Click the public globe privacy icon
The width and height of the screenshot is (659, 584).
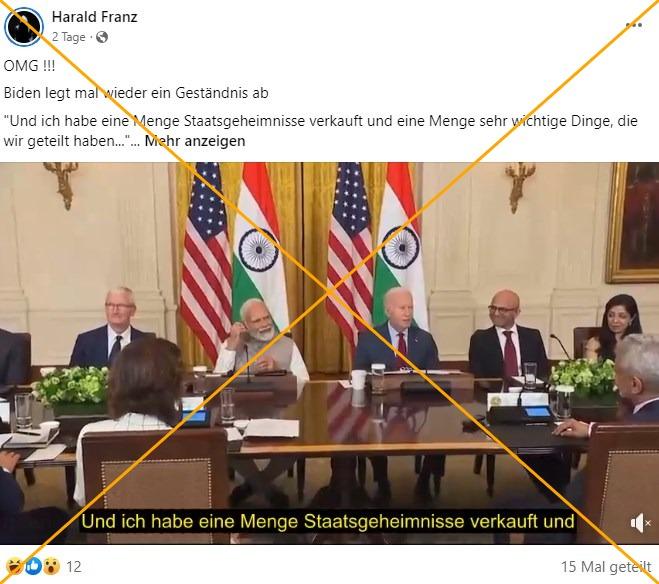102,37
